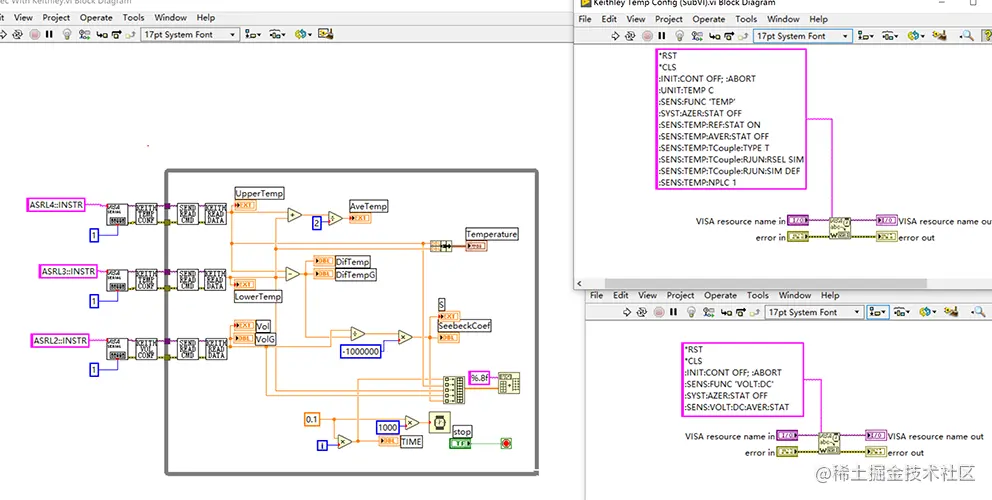Click Step Over icon in left main window
992x500 pixels.
[x=118, y=34]
